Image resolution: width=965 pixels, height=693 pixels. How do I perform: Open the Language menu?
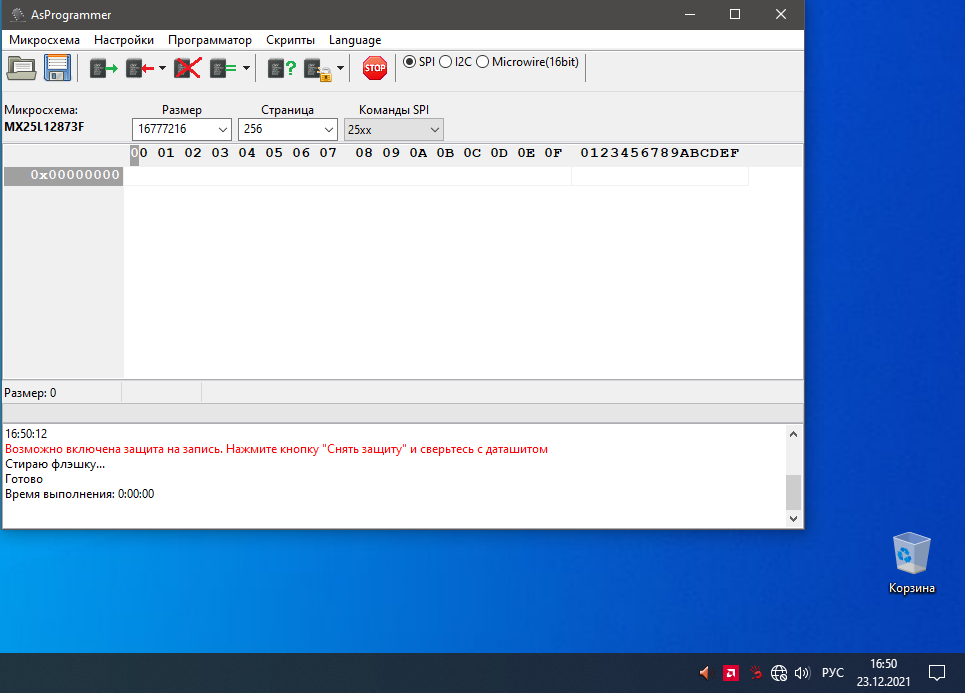355,40
